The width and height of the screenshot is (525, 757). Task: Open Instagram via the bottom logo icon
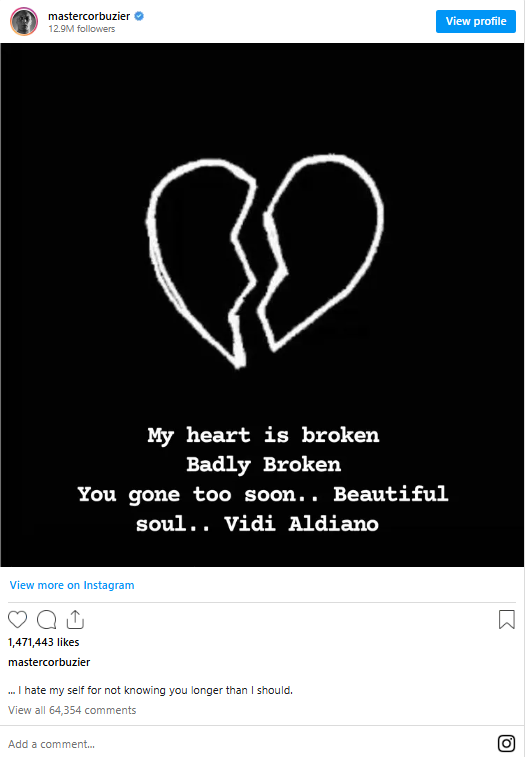pos(506,743)
